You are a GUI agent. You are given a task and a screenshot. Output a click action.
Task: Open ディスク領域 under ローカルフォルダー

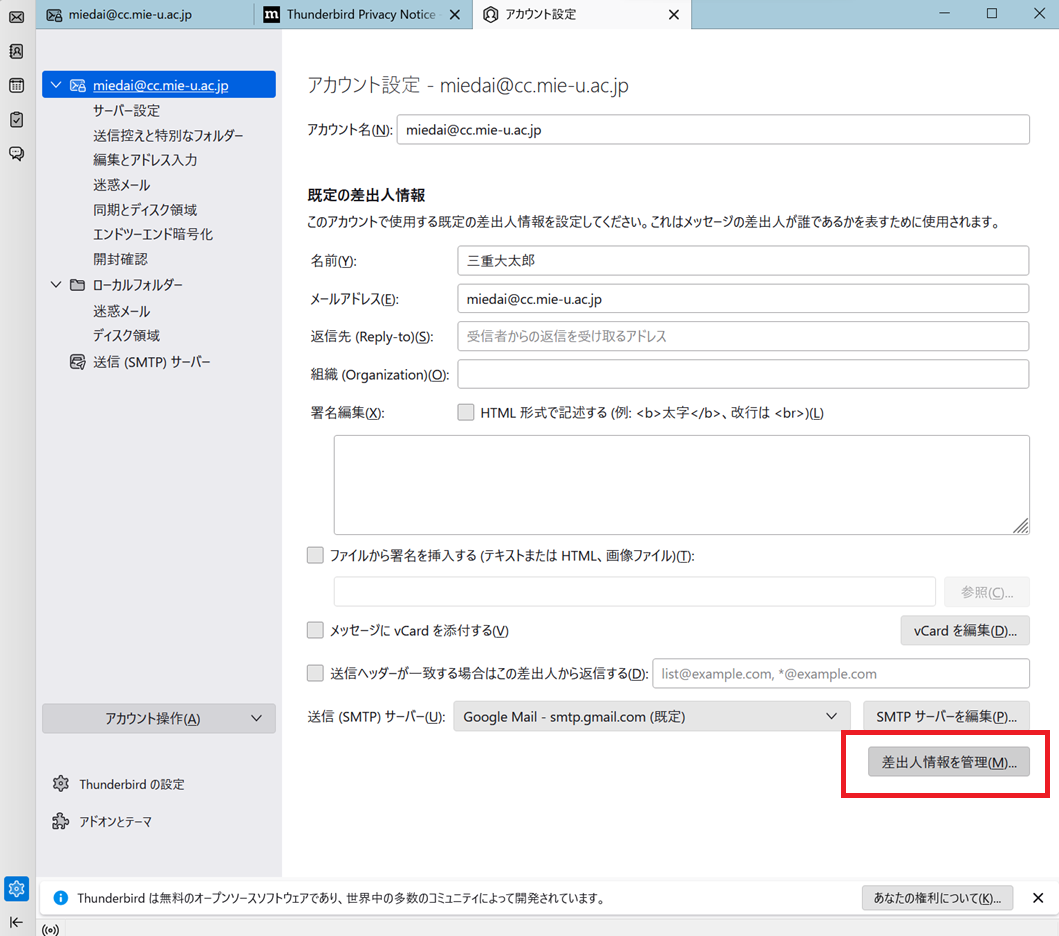(126, 335)
